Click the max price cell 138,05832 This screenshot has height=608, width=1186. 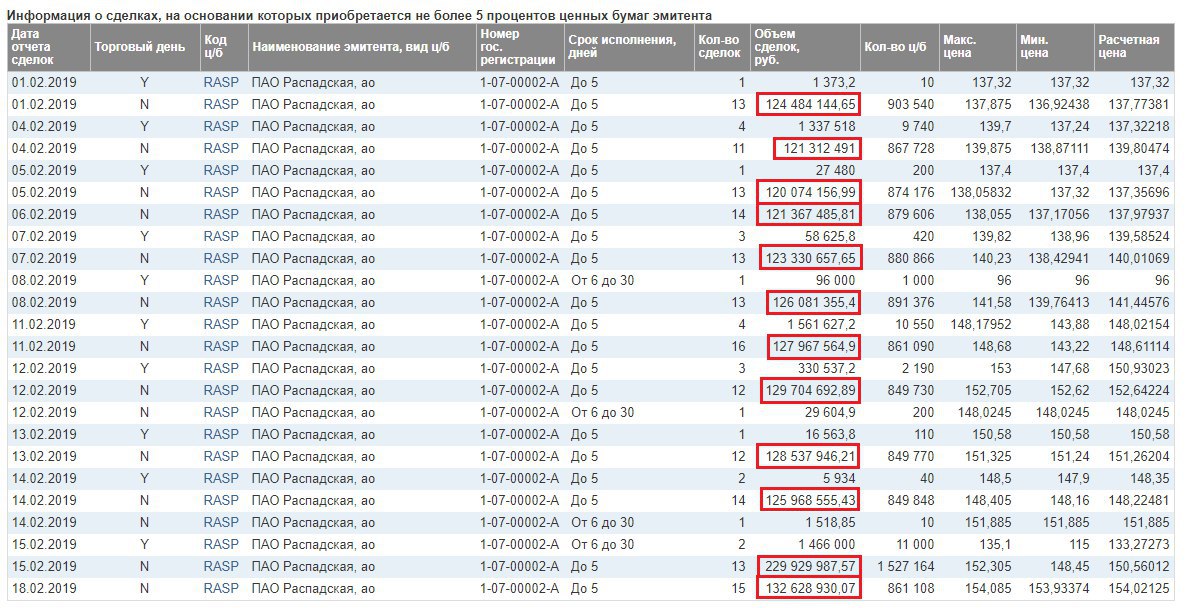980,192
